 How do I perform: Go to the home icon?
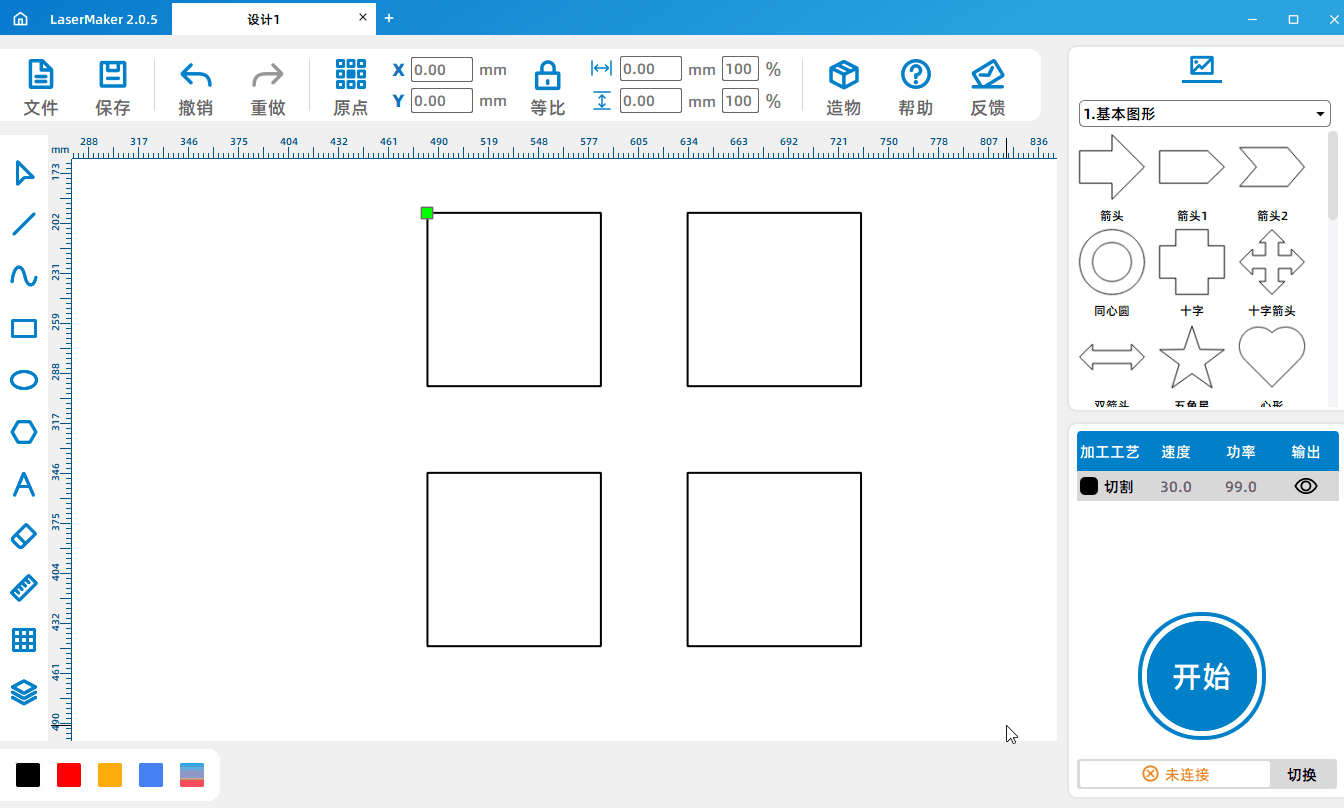(20, 19)
